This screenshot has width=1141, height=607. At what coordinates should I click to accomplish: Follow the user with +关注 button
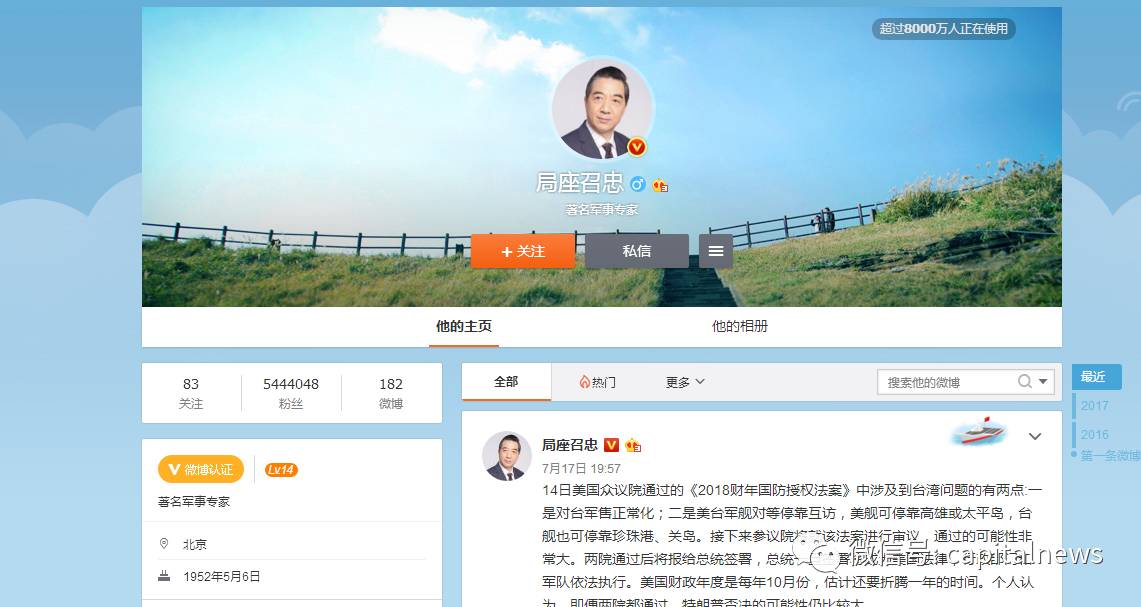click(523, 251)
